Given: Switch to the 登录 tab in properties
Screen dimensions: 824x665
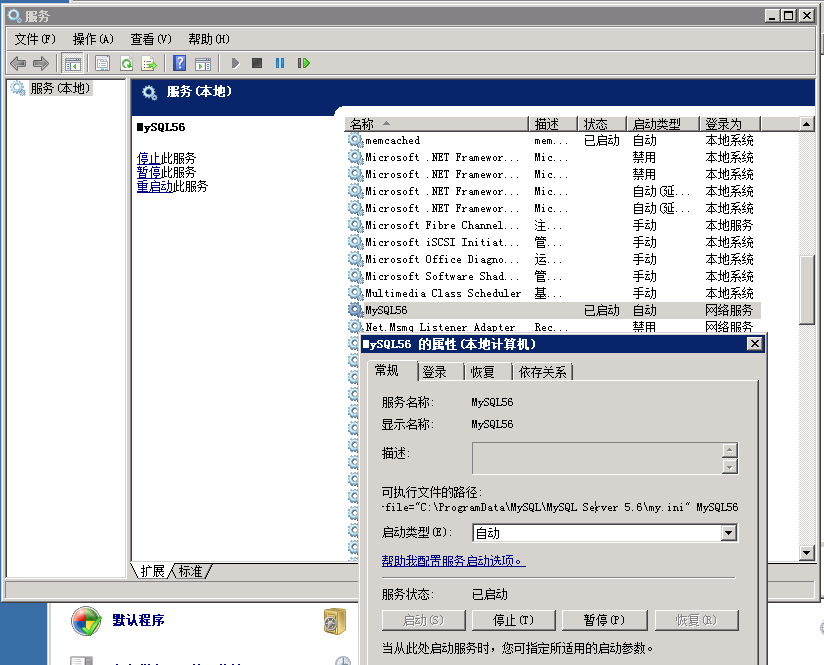Looking at the screenshot, I should click(x=440, y=372).
